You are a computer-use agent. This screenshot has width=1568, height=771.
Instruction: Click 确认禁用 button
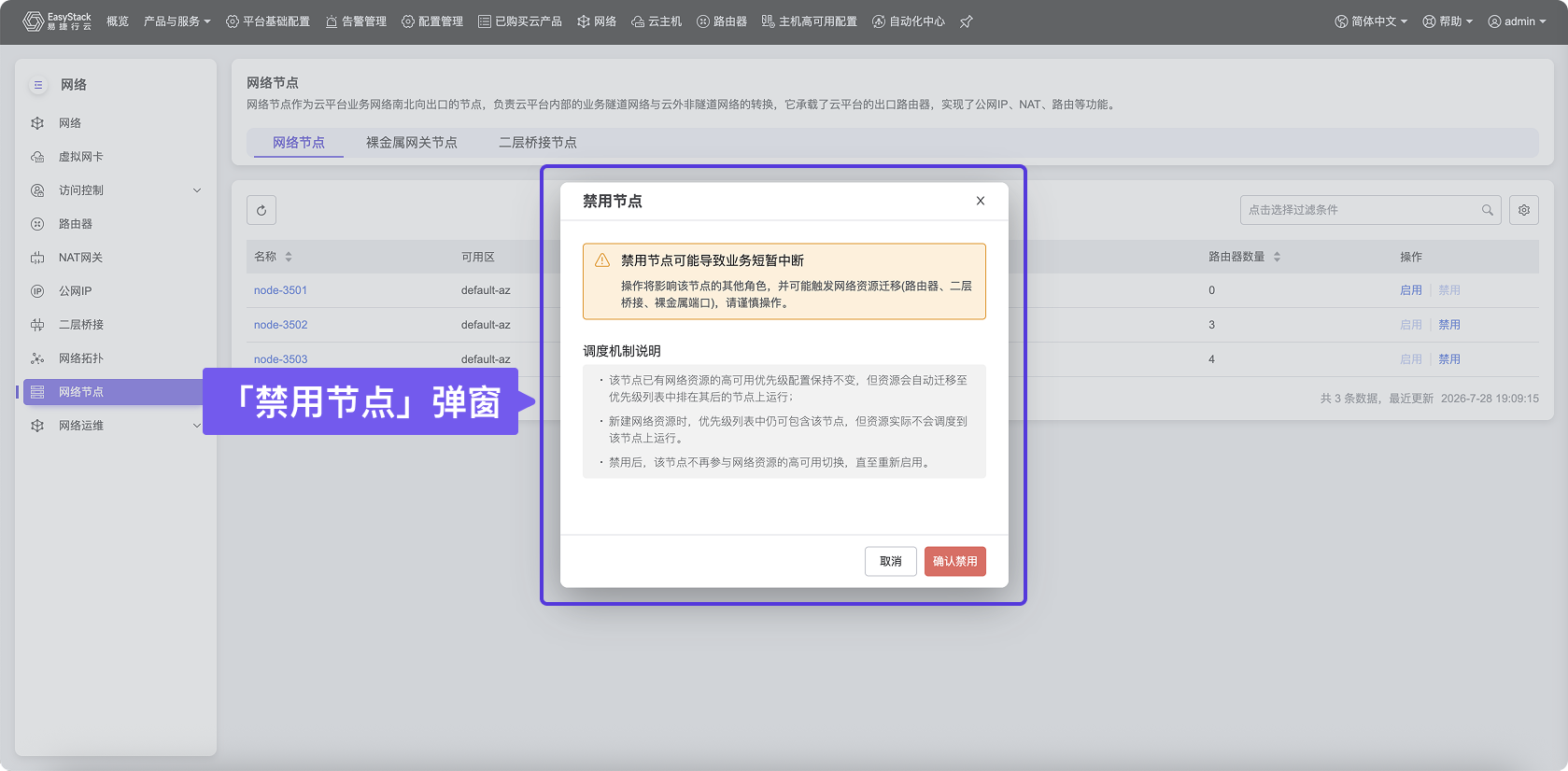[955, 561]
